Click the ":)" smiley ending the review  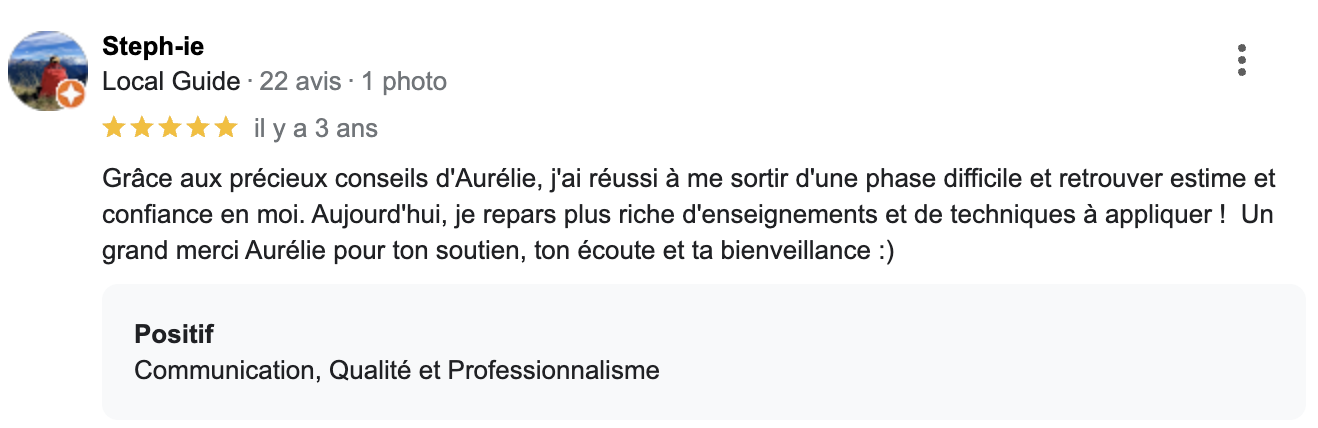click(882, 251)
